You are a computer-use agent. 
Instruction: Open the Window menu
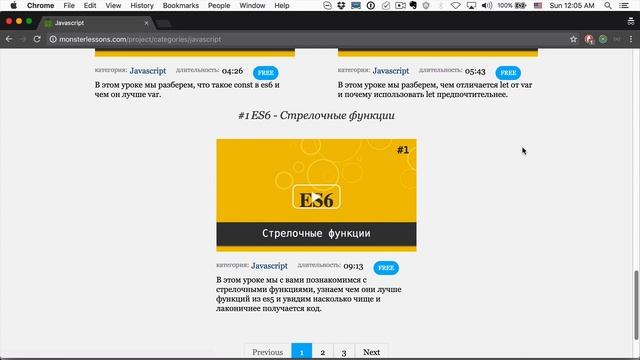pos(252,6)
